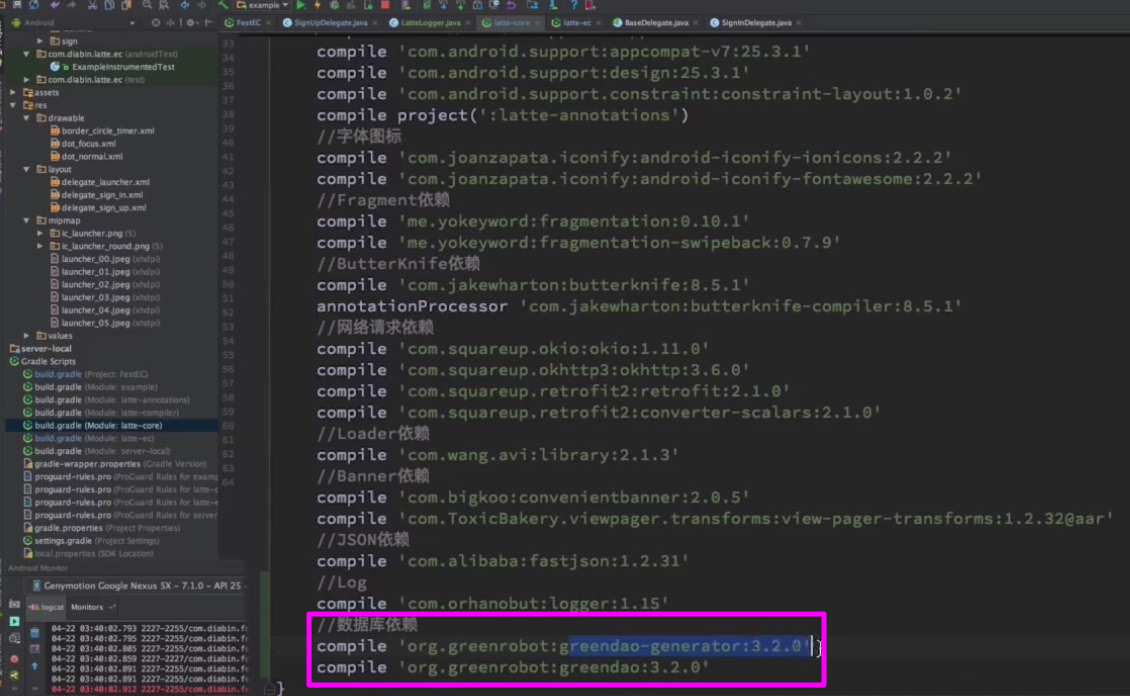Expand the values folder

tap(27, 336)
